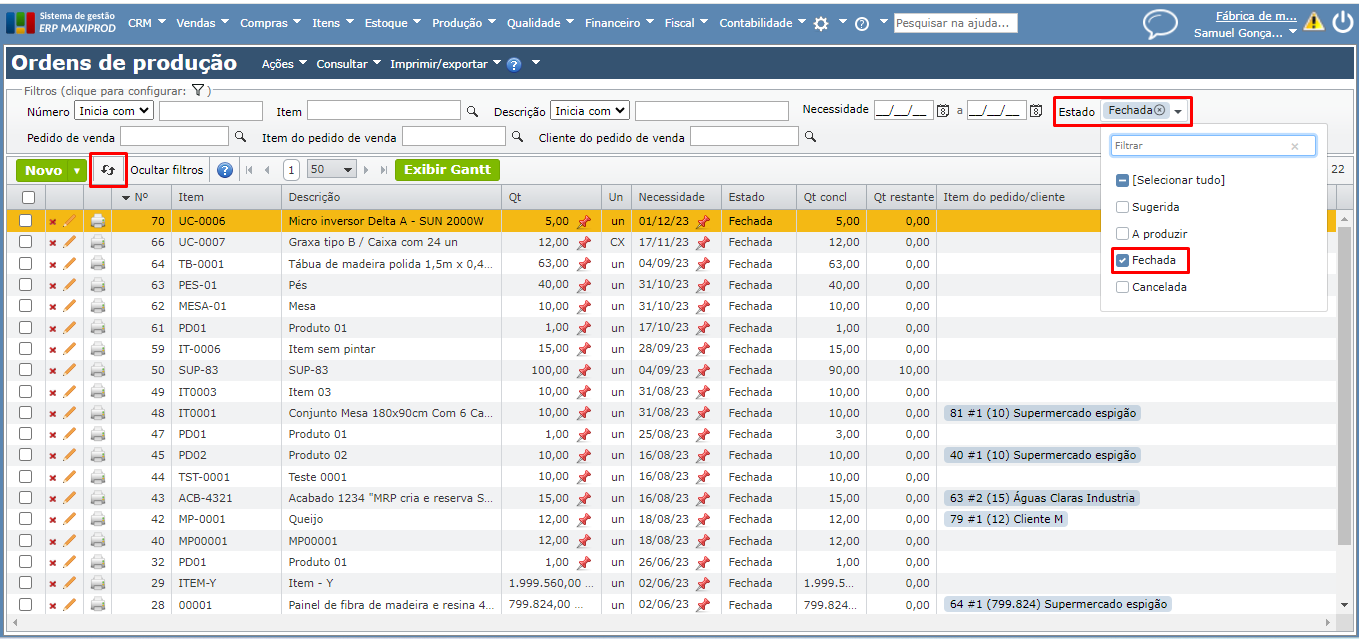
Task: Click search magnifier next to Item field
Action: pyautogui.click(x=473, y=112)
